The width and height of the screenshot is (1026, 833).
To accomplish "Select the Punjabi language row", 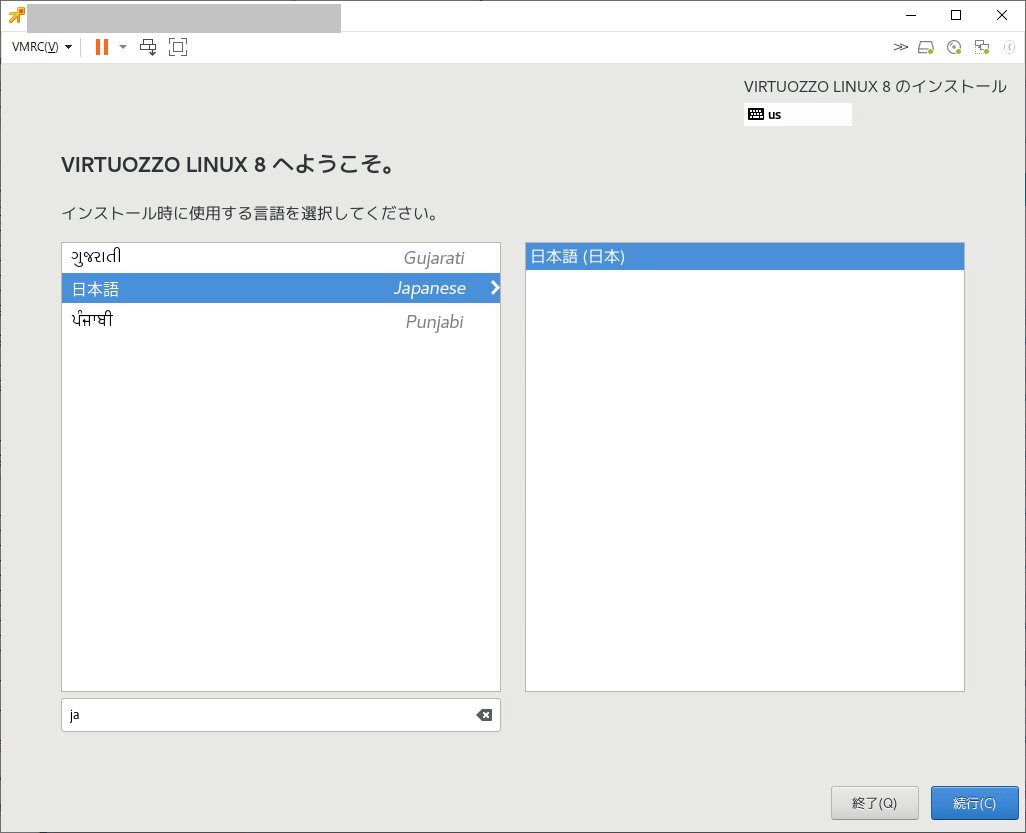I will click(x=281, y=321).
